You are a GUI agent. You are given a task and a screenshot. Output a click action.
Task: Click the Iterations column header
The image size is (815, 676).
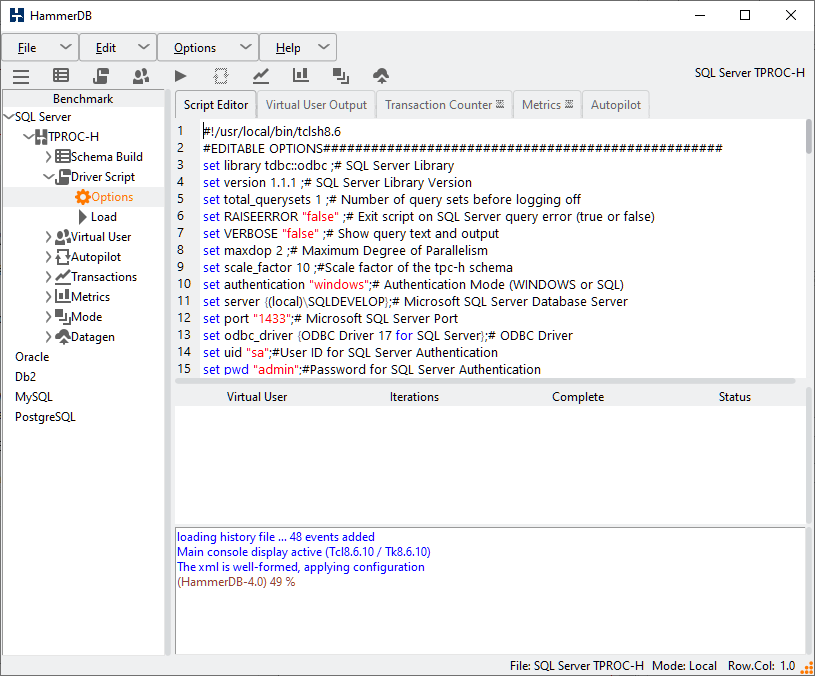[x=414, y=397]
